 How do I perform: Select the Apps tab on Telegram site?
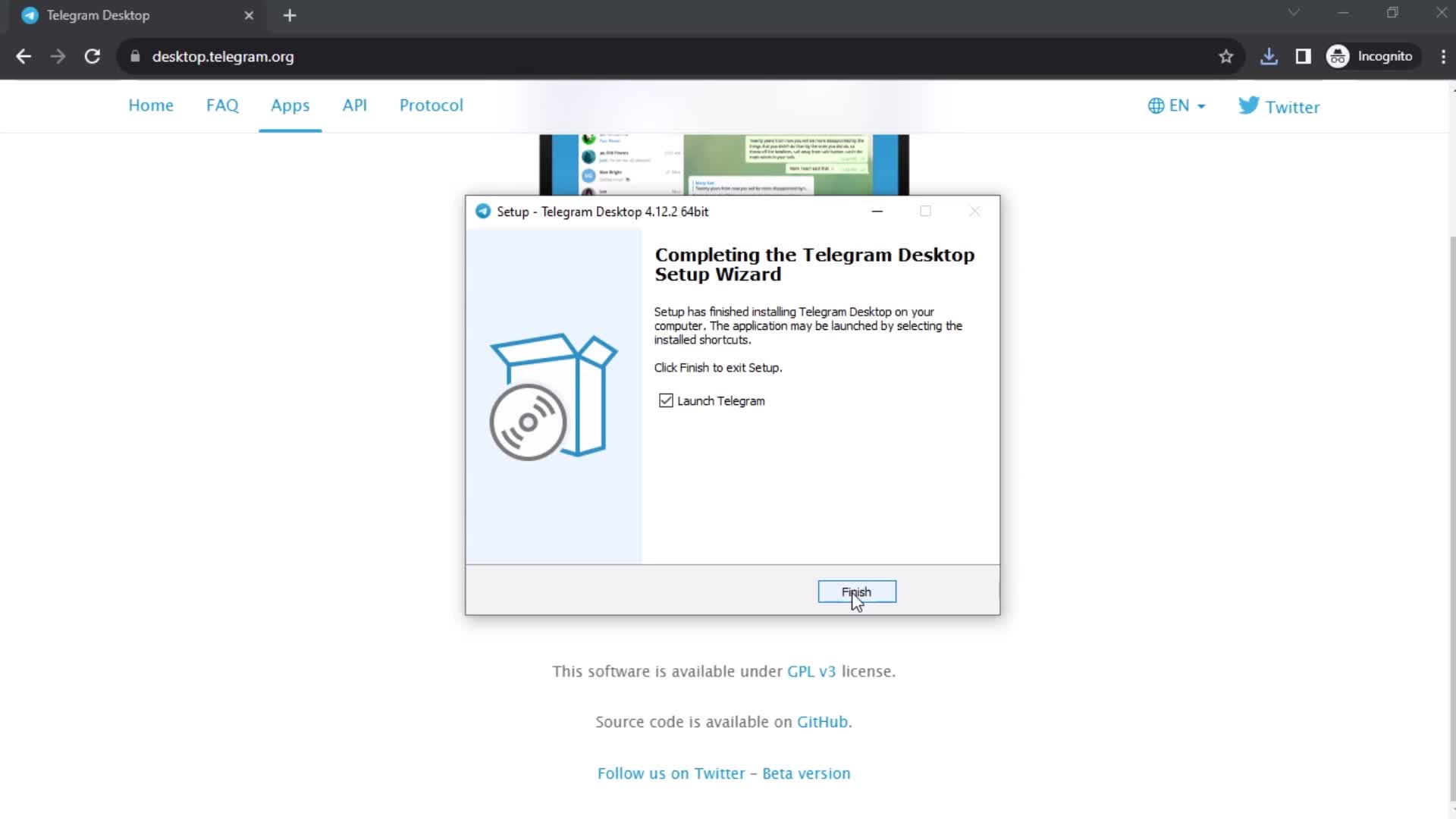(x=290, y=105)
